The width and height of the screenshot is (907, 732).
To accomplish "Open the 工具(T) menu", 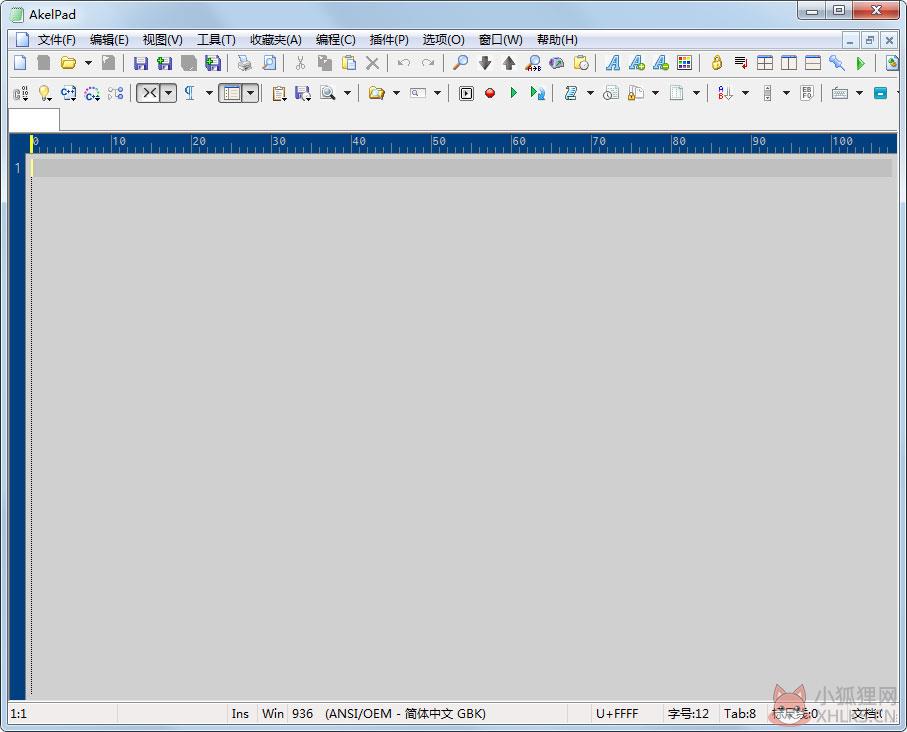I will point(216,39).
